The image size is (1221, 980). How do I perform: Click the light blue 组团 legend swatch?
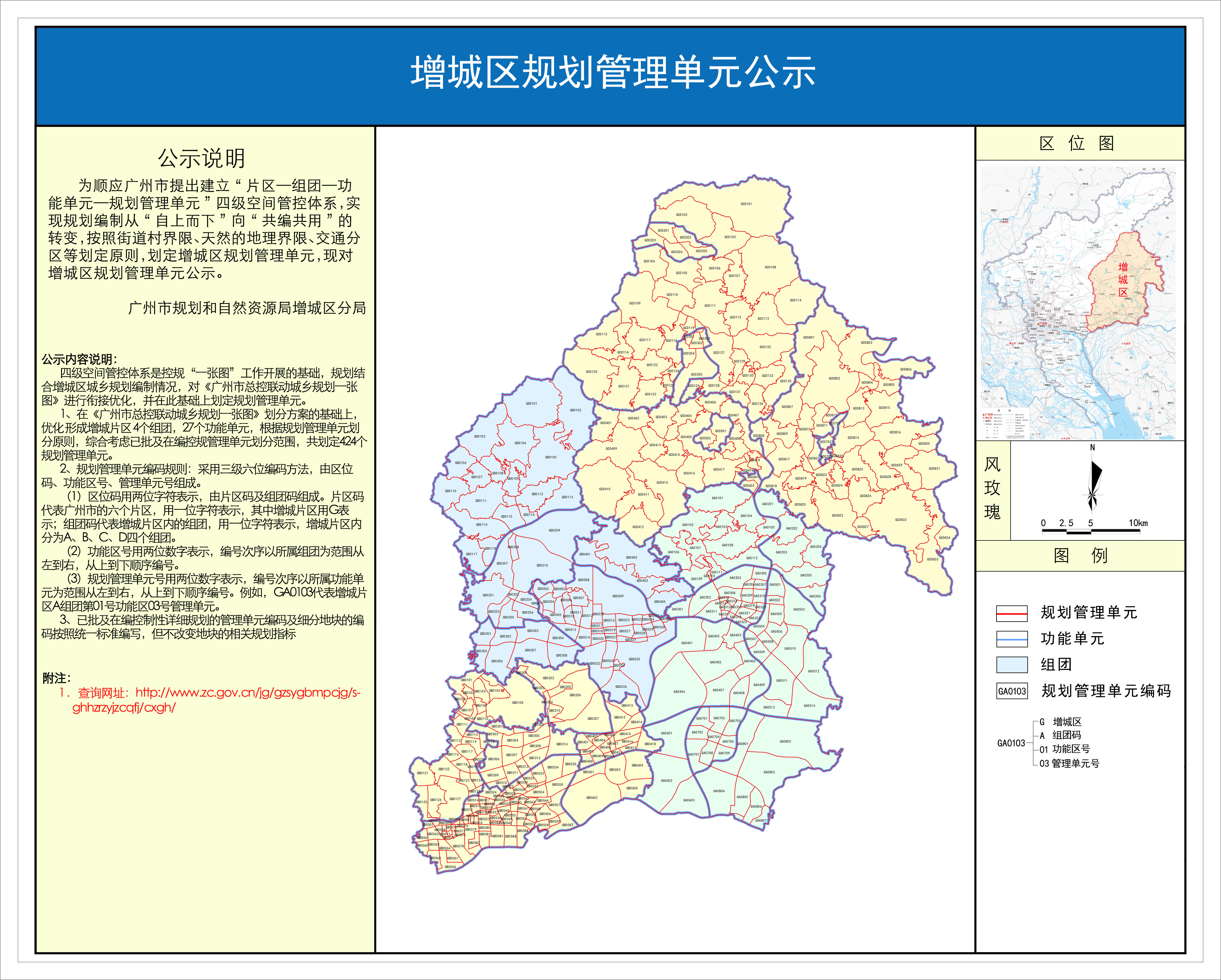(x=1011, y=664)
